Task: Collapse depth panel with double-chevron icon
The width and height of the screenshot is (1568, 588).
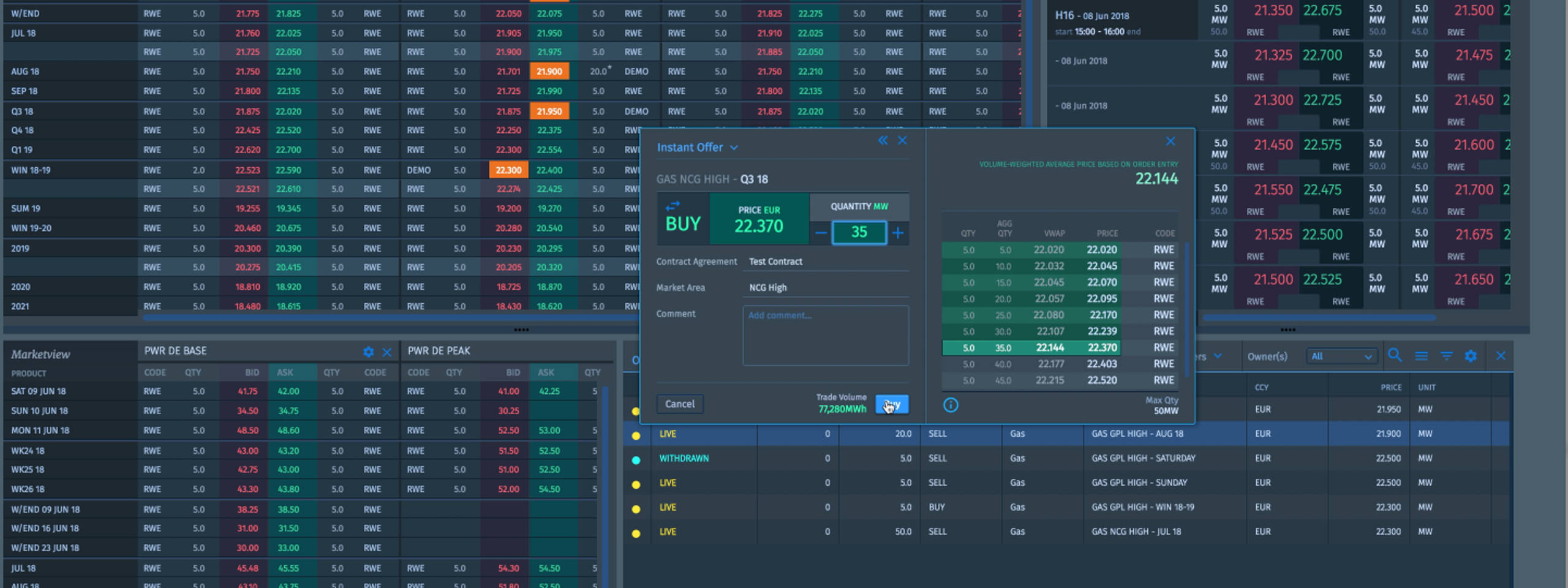Action: [x=883, y=141]
